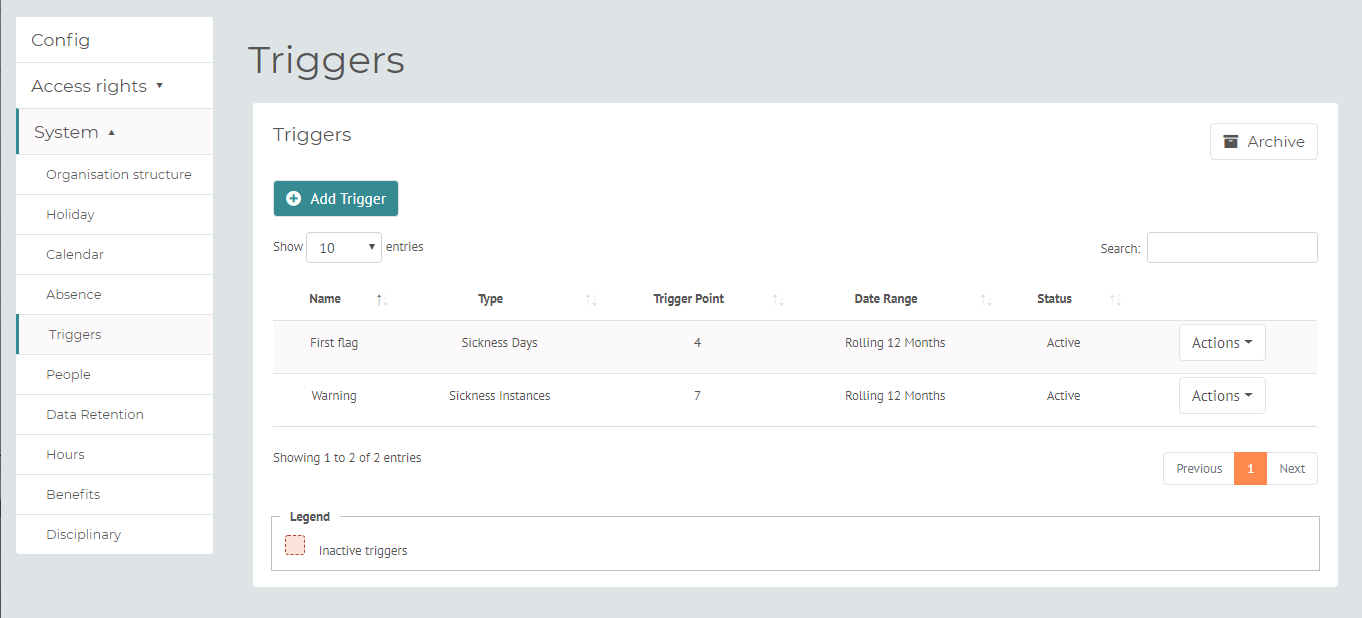
Task: Sort the table by Name column
Action: click(335, 299)
